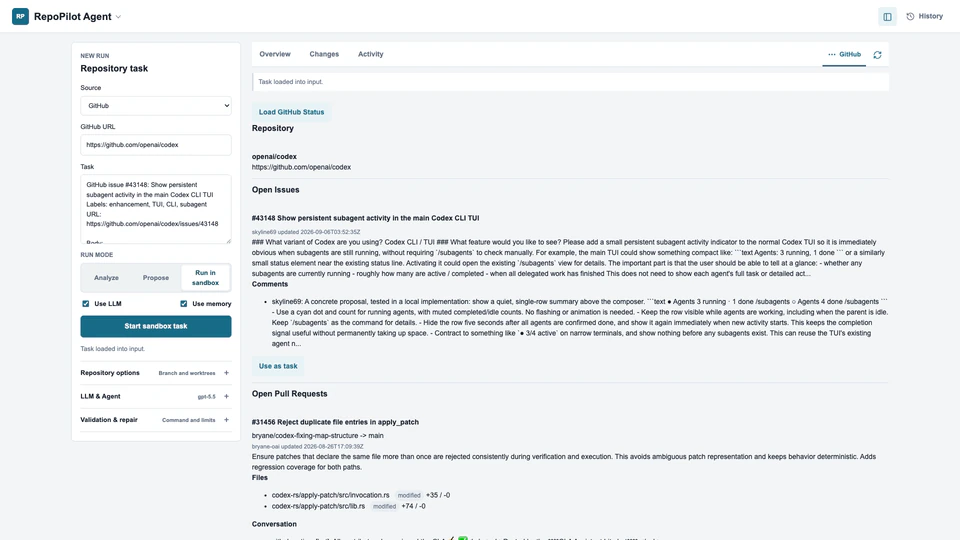The height and width of the screenshot is (540, 960).
Task: Switch to the Changes tab
Action: [324, 54]
